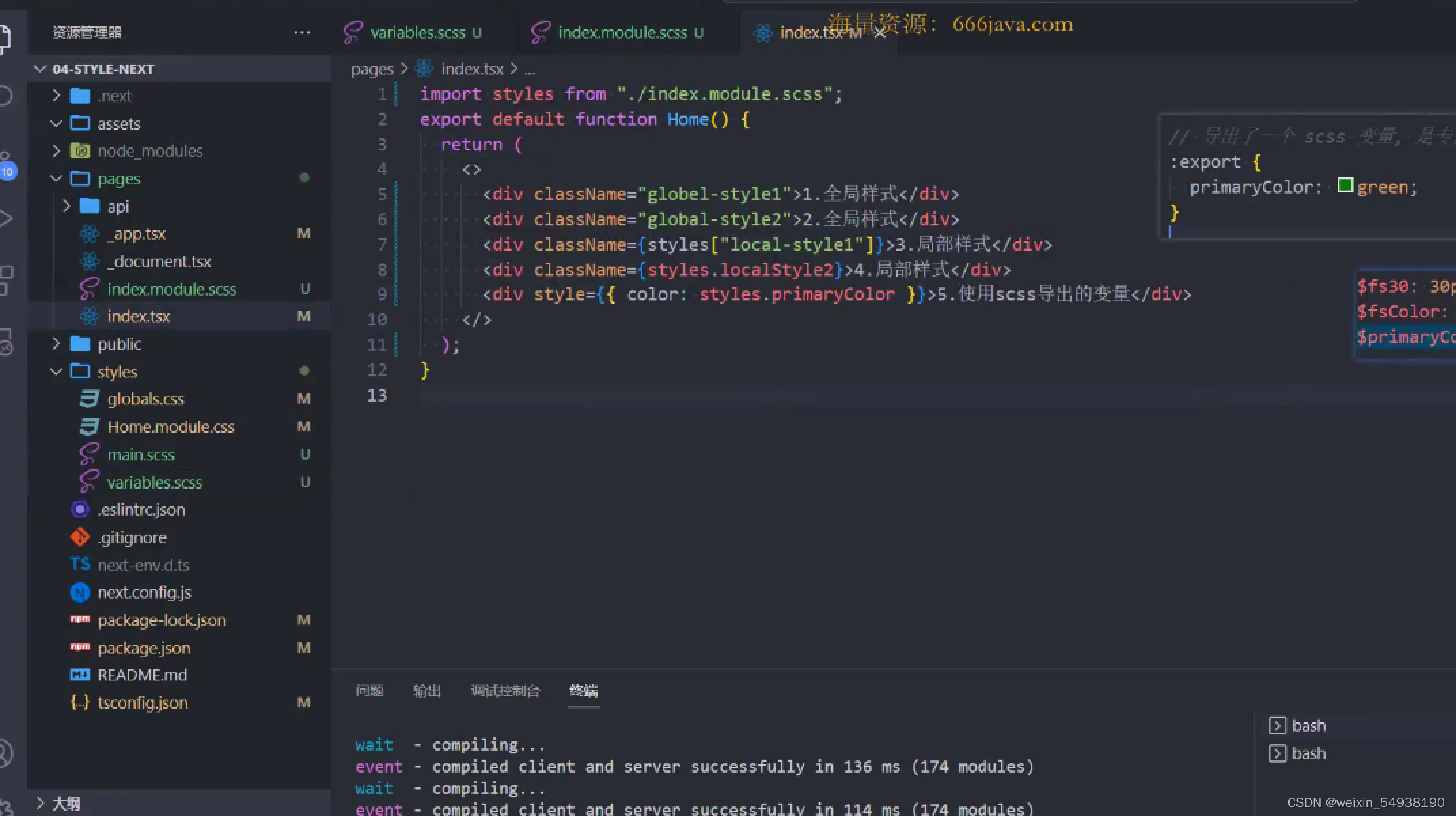Click './index.module.scss' import string

[x=725, y=94]
